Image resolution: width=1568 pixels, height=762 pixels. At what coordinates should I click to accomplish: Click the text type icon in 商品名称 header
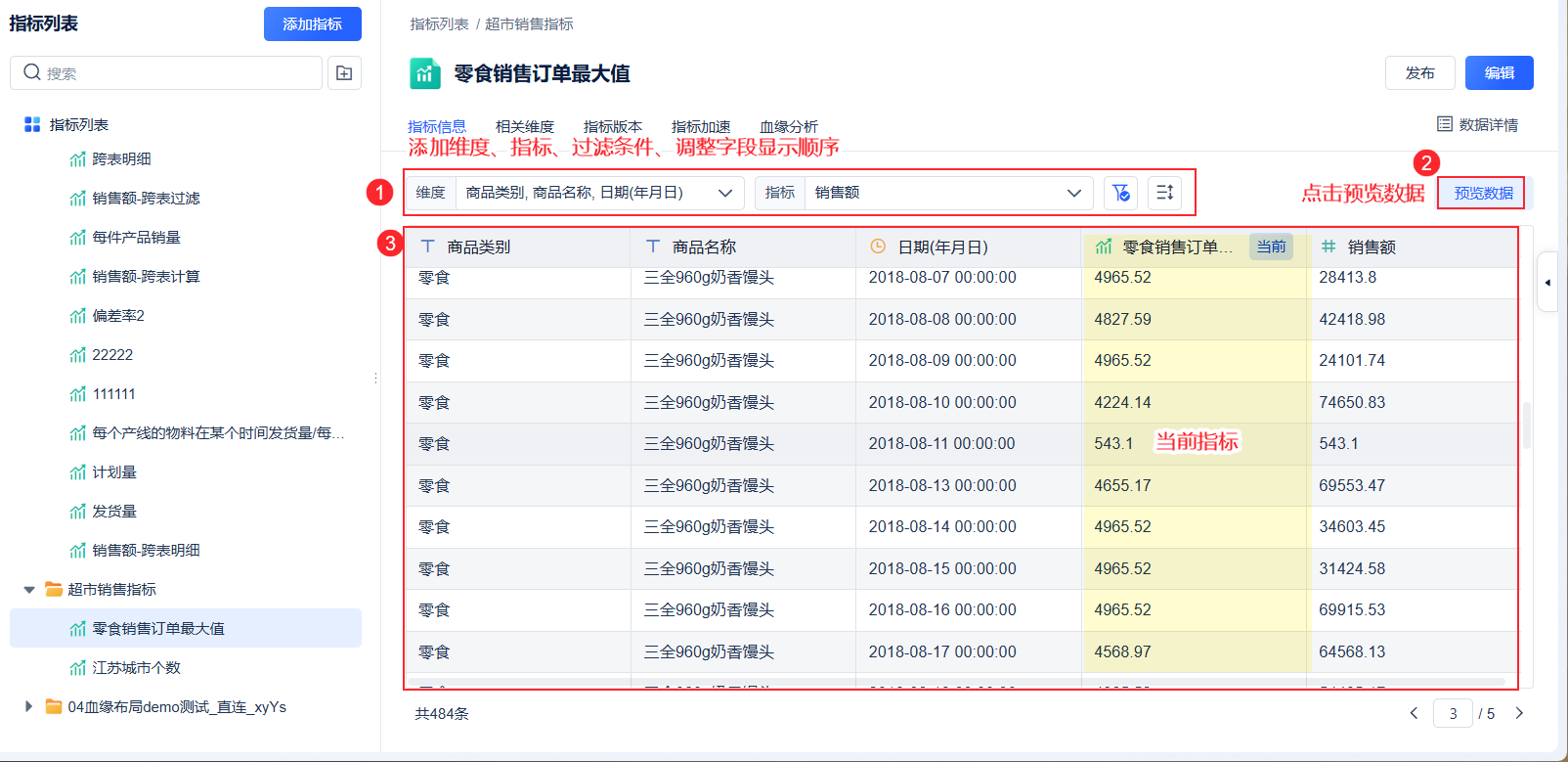tap(653, 247)
